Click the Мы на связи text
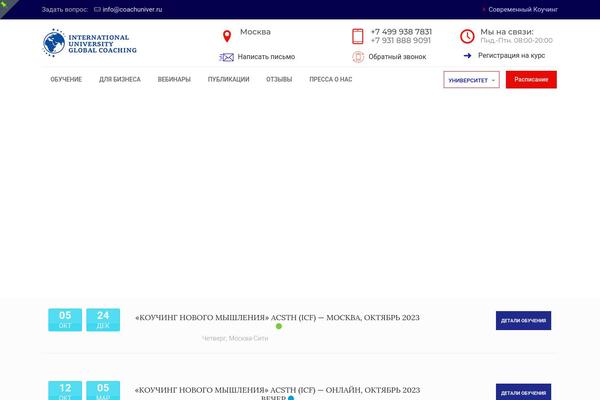Viewport: 600px width, 400px height. point(507,32)
